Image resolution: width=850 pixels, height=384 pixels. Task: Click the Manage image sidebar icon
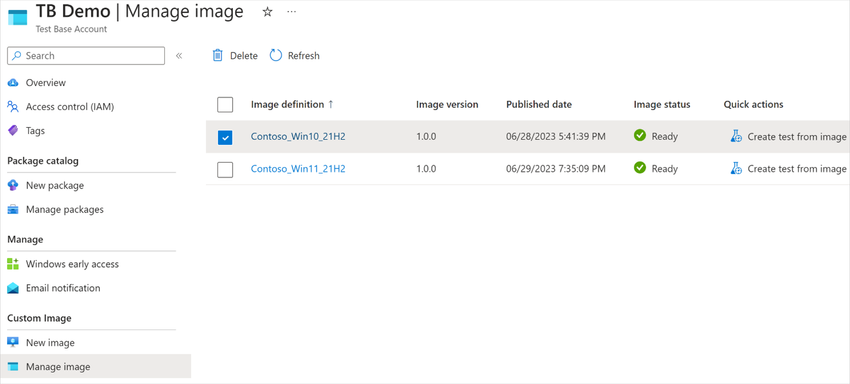[x=13, y=367]
